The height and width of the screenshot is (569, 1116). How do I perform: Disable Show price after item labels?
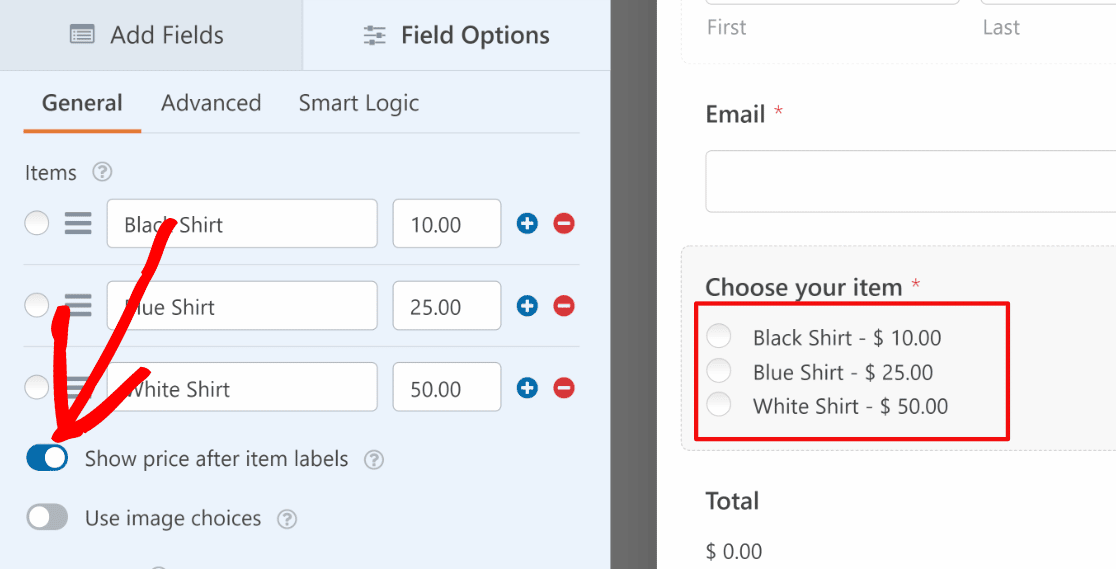[x=47, y=458]
